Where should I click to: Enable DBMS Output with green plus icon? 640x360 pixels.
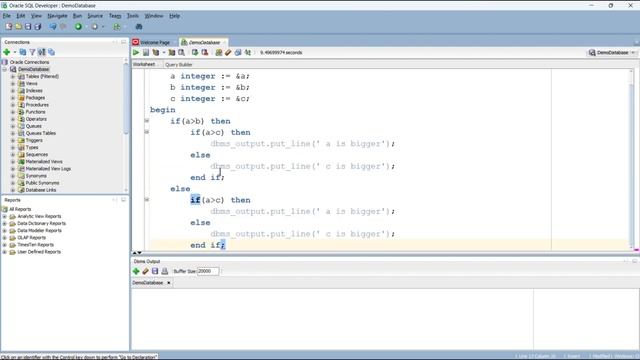(x=136, y=271)
